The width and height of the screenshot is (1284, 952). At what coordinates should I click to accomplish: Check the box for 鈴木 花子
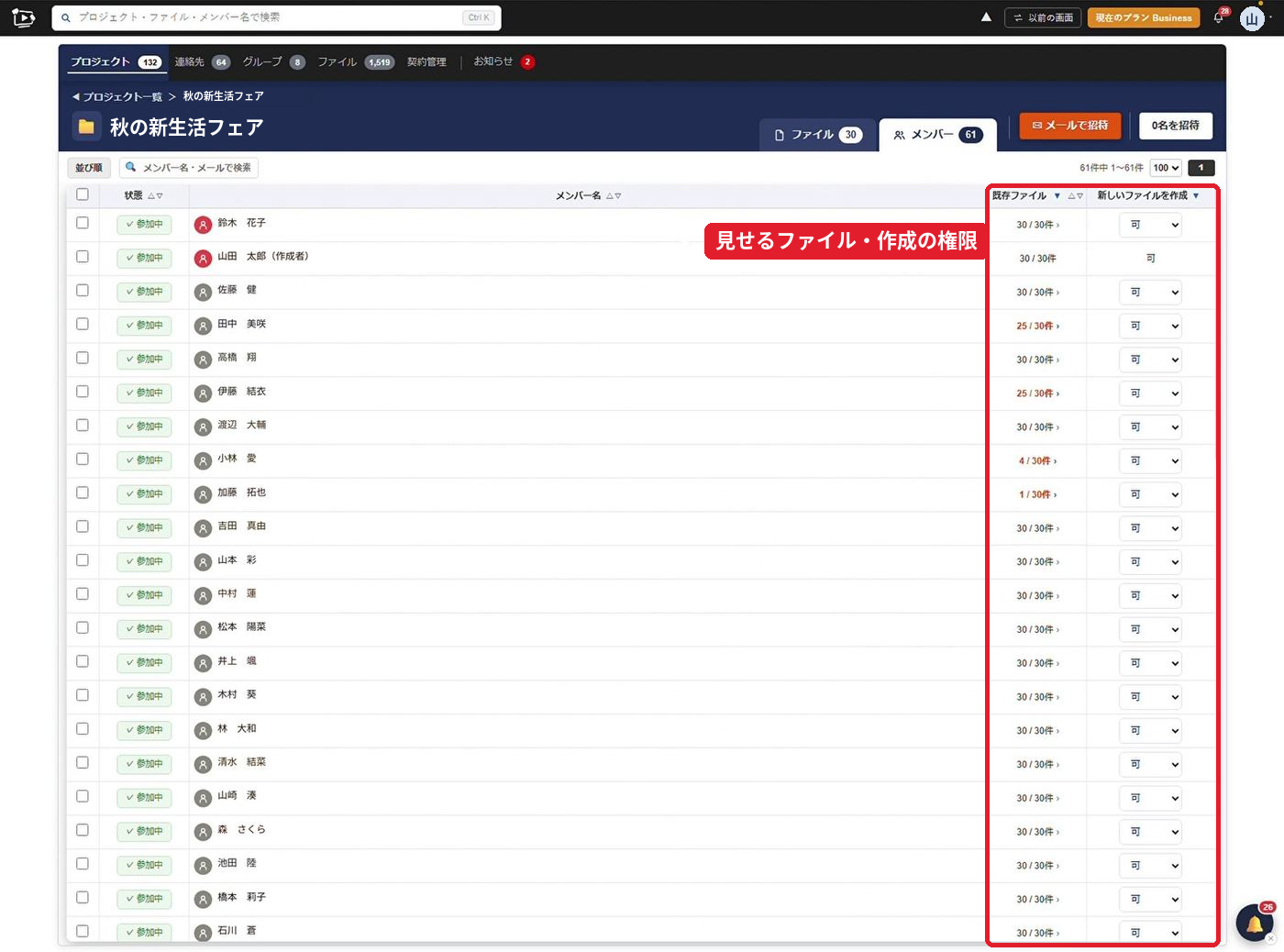[83, 223]
